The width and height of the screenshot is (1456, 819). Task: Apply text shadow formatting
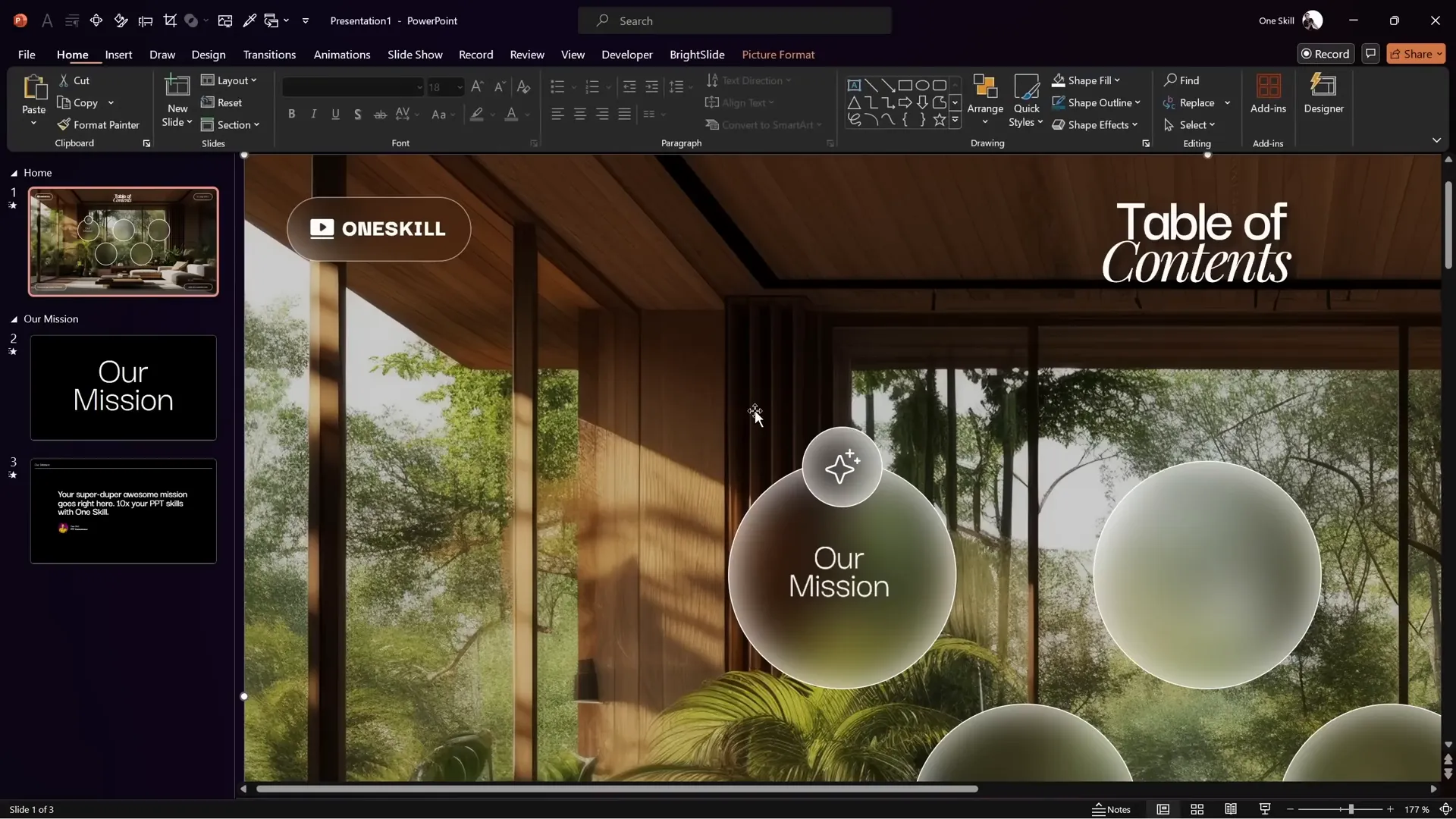coord(358,115)
